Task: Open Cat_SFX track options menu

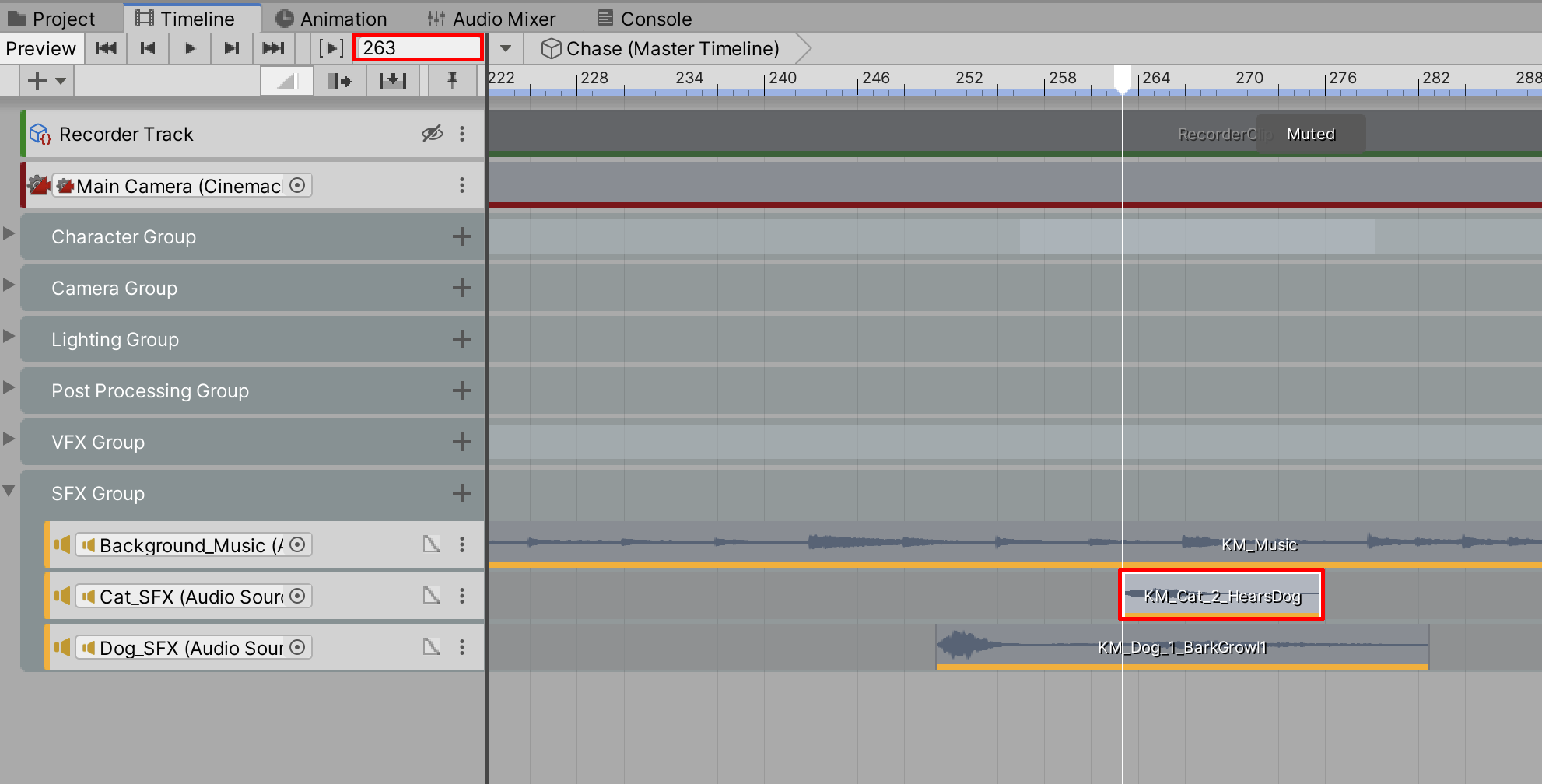Action: click(x=462, y=596)
